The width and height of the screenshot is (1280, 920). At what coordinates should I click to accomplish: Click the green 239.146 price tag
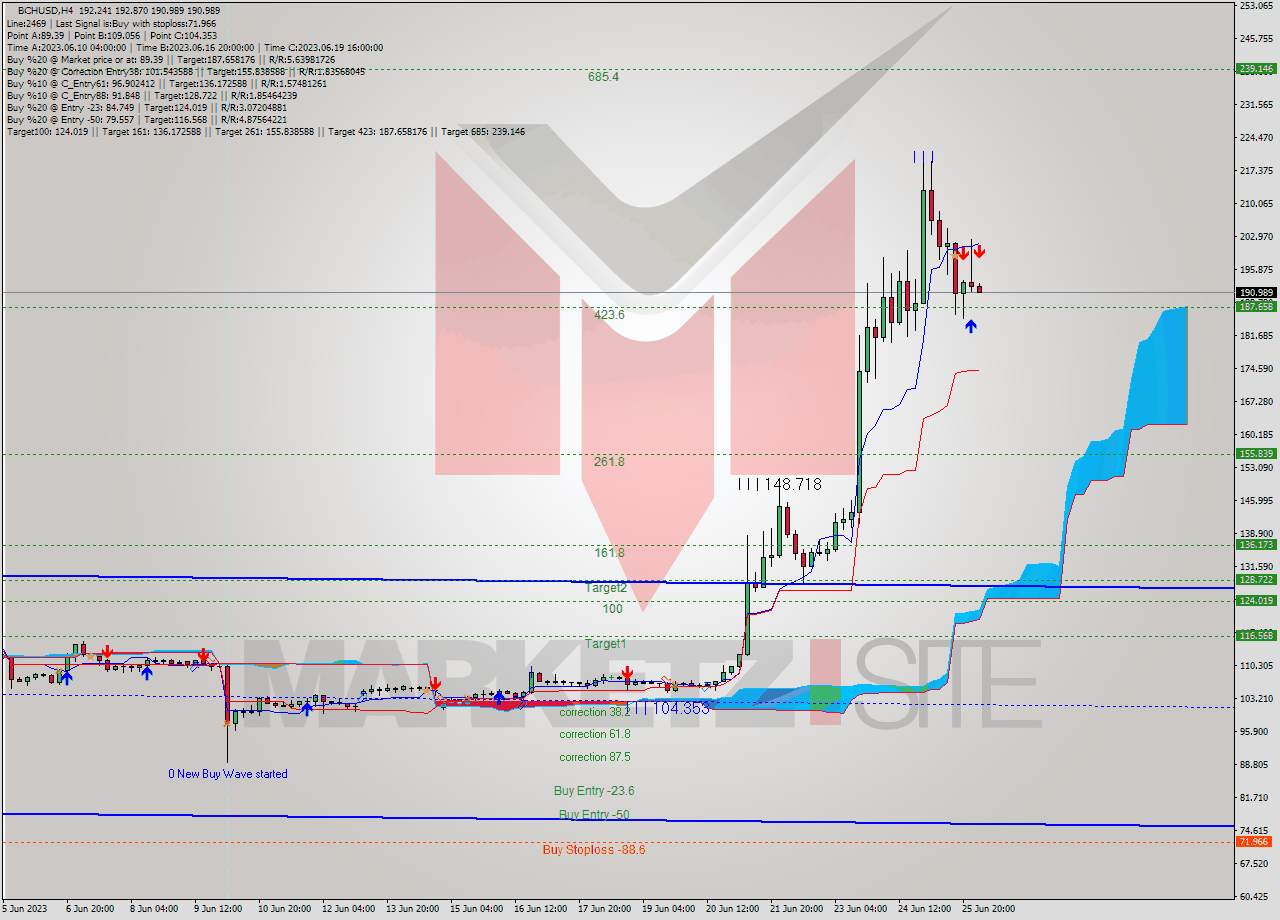click(1256, 69)
